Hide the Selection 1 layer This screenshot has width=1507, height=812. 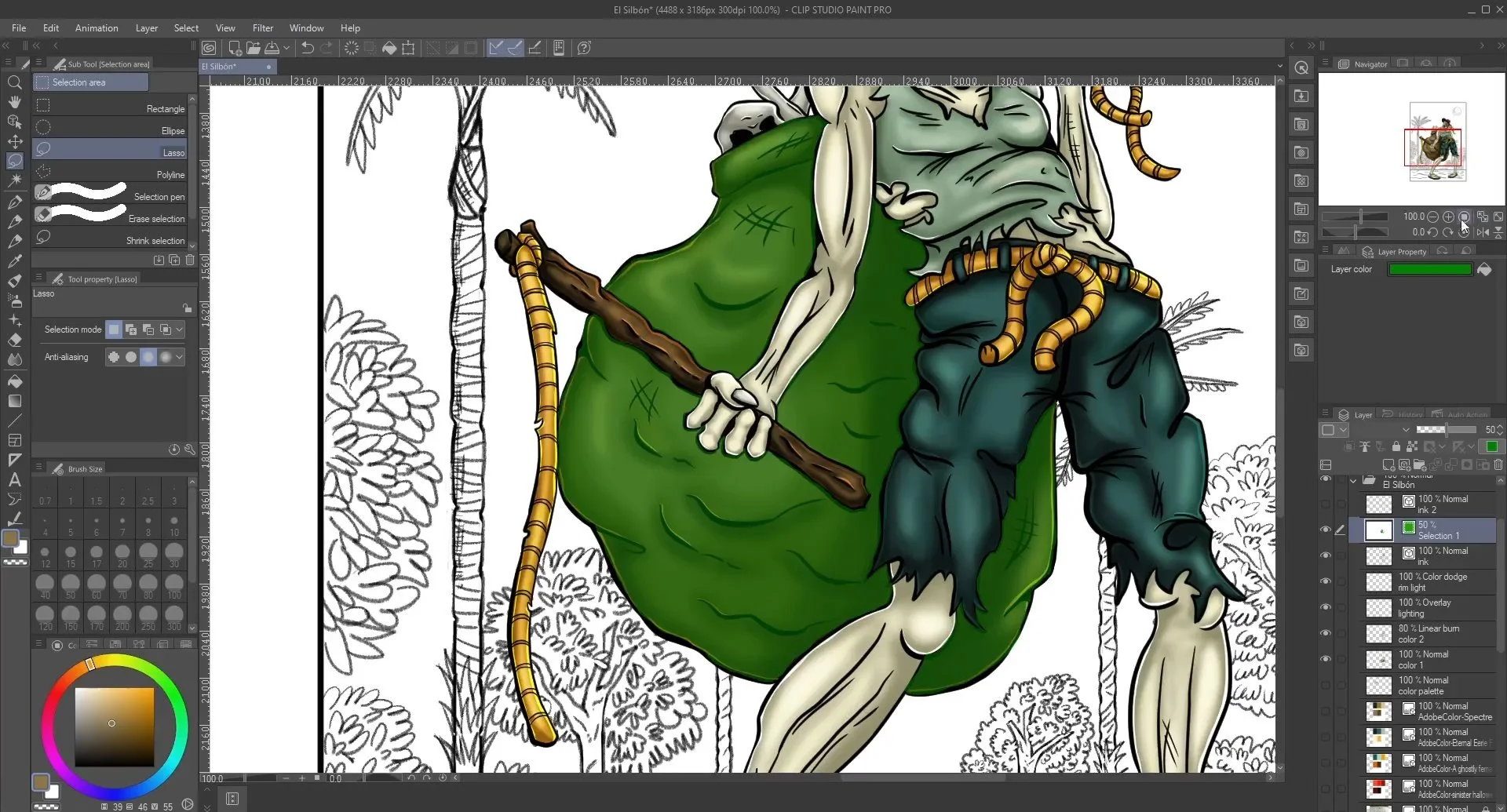pyautogui.click(x=1326, y=530)
